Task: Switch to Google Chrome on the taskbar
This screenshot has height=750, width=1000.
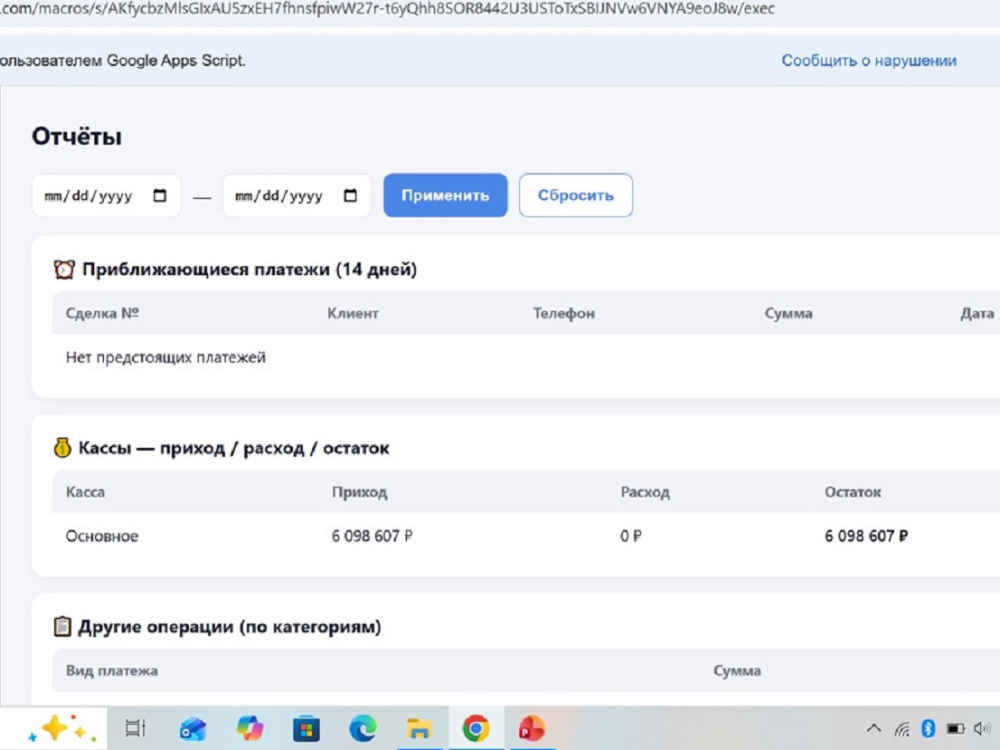Action: click(476, 728)
